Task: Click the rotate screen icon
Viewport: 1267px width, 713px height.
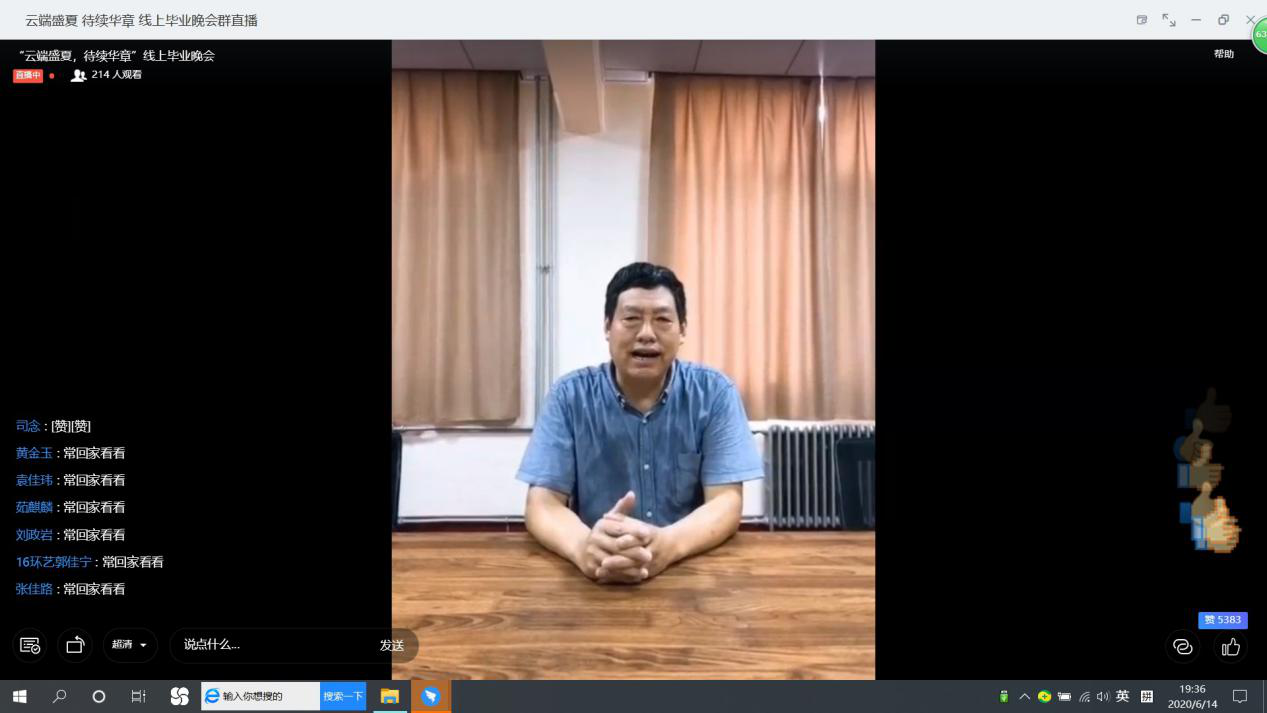Action: pyautogui.click(x=75, y=645)
